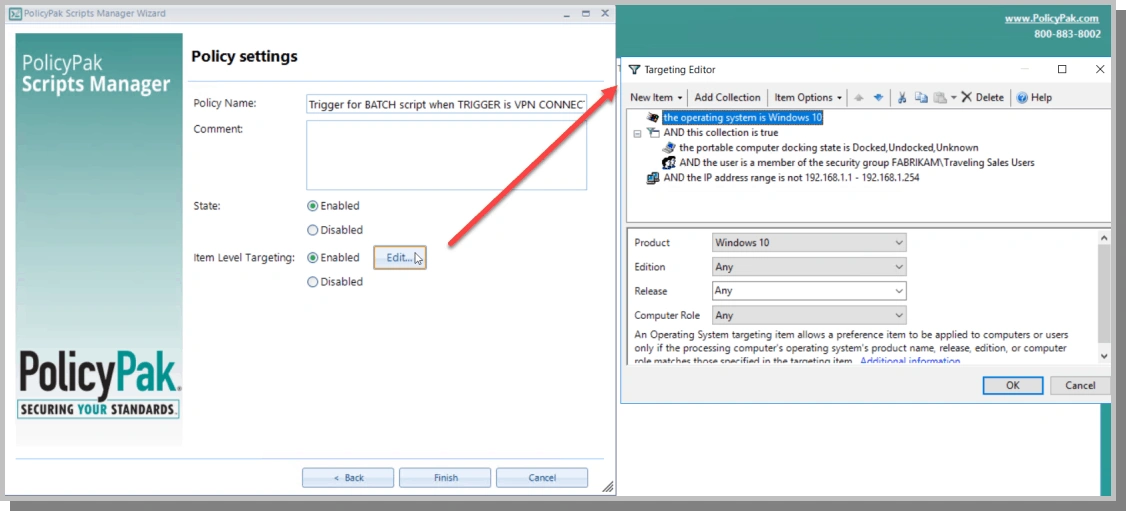Viewport: 1136px width, 521px height.
Task: Click the Cut scissors icon
Action: (x=902, y=98)
